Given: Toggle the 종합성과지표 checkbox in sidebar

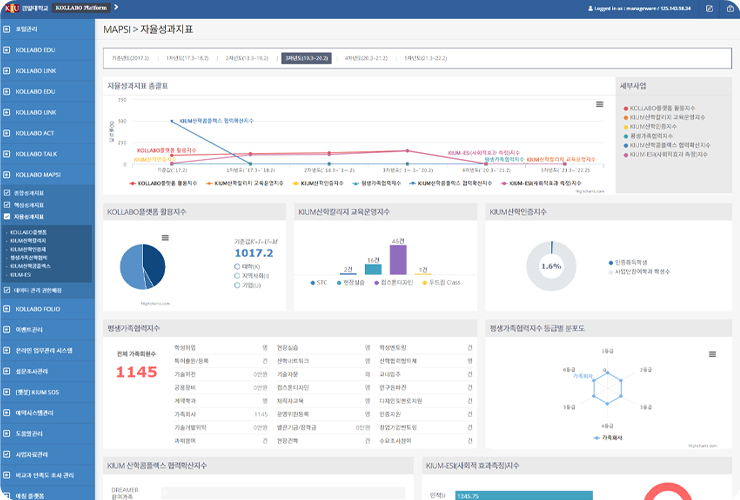Looking at the screenshot, I should click(7, 193).
